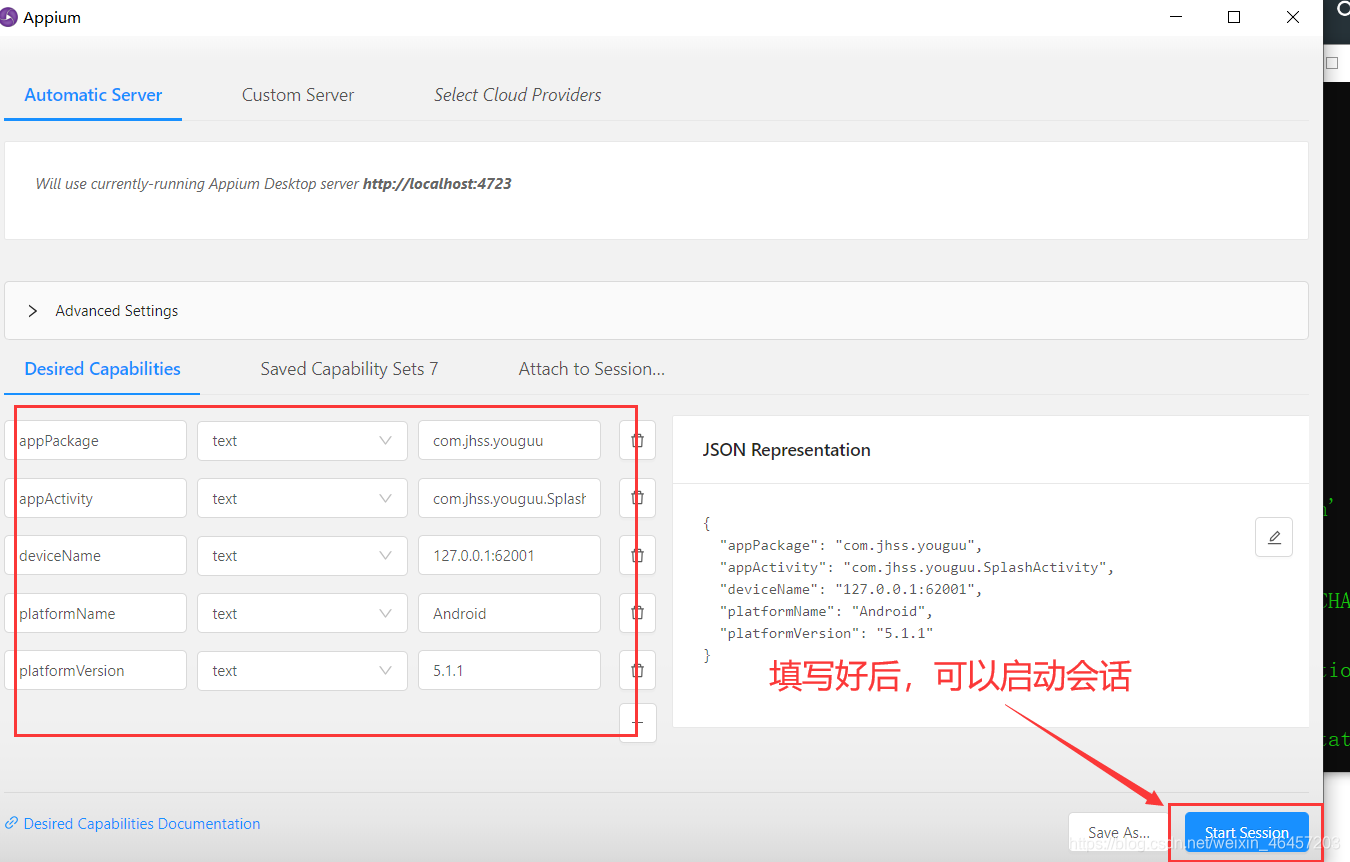Delete the appActivity capability row
Viewport: 1350px width, 862px height.
tap(637, 498)
